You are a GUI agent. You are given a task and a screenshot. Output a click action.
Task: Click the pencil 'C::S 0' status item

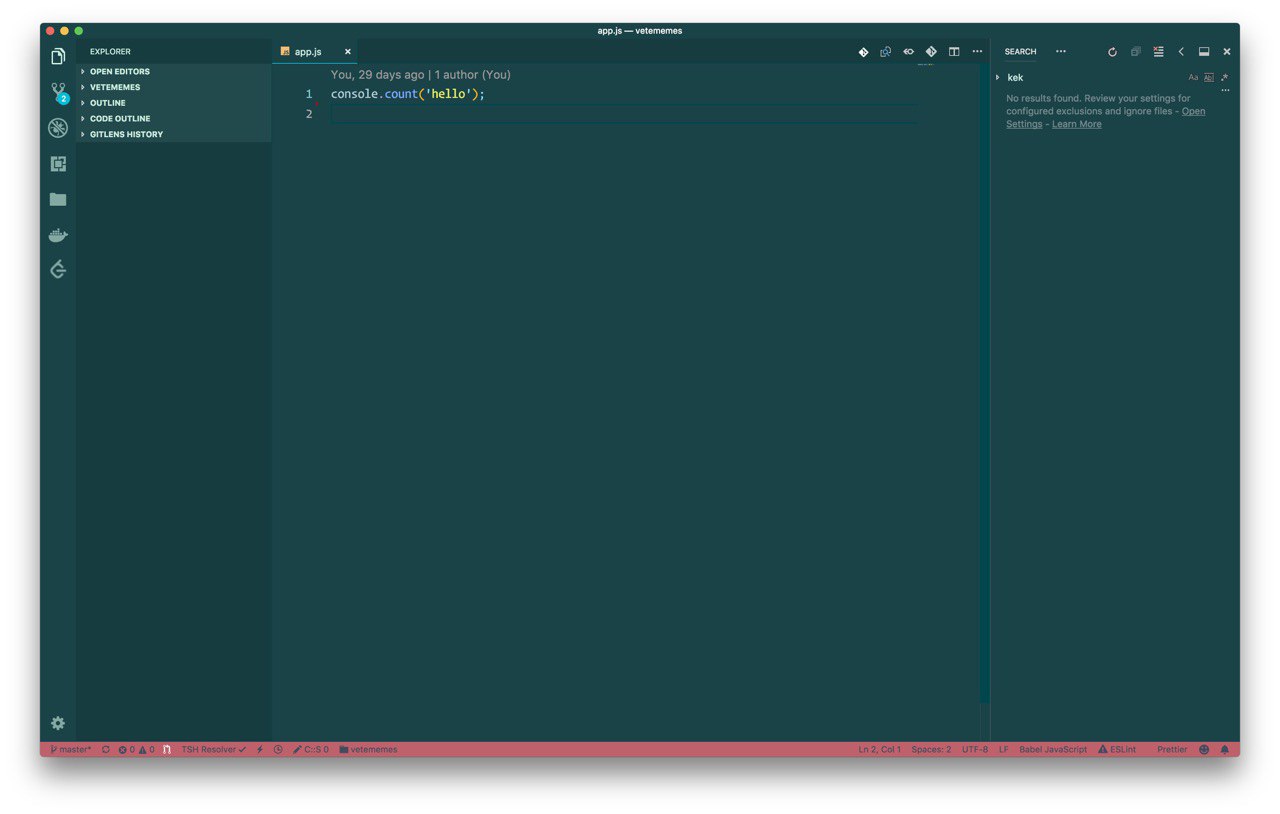(x=311, y=749)
